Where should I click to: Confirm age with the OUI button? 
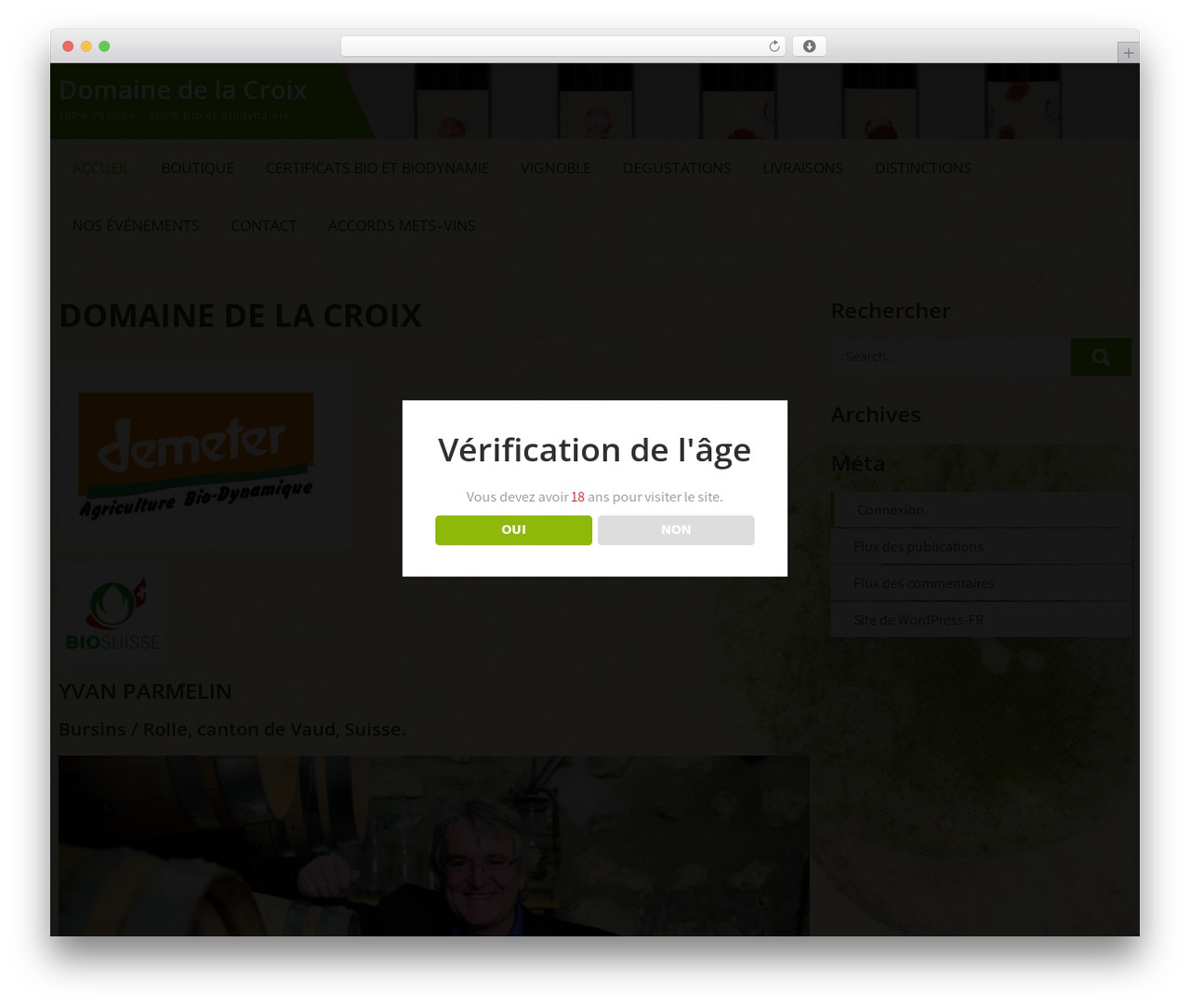tap(513, 530)
